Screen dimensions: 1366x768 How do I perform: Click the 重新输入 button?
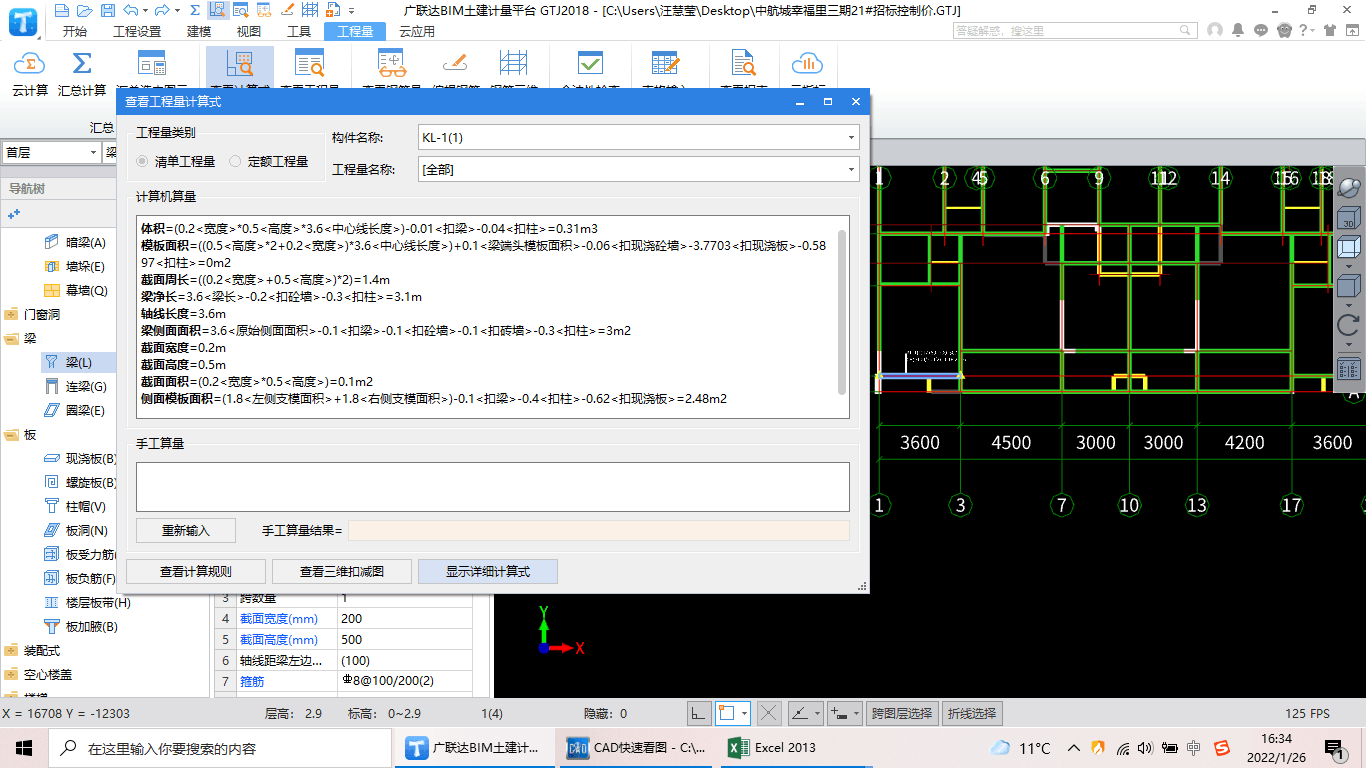click(x=185, y=531)
